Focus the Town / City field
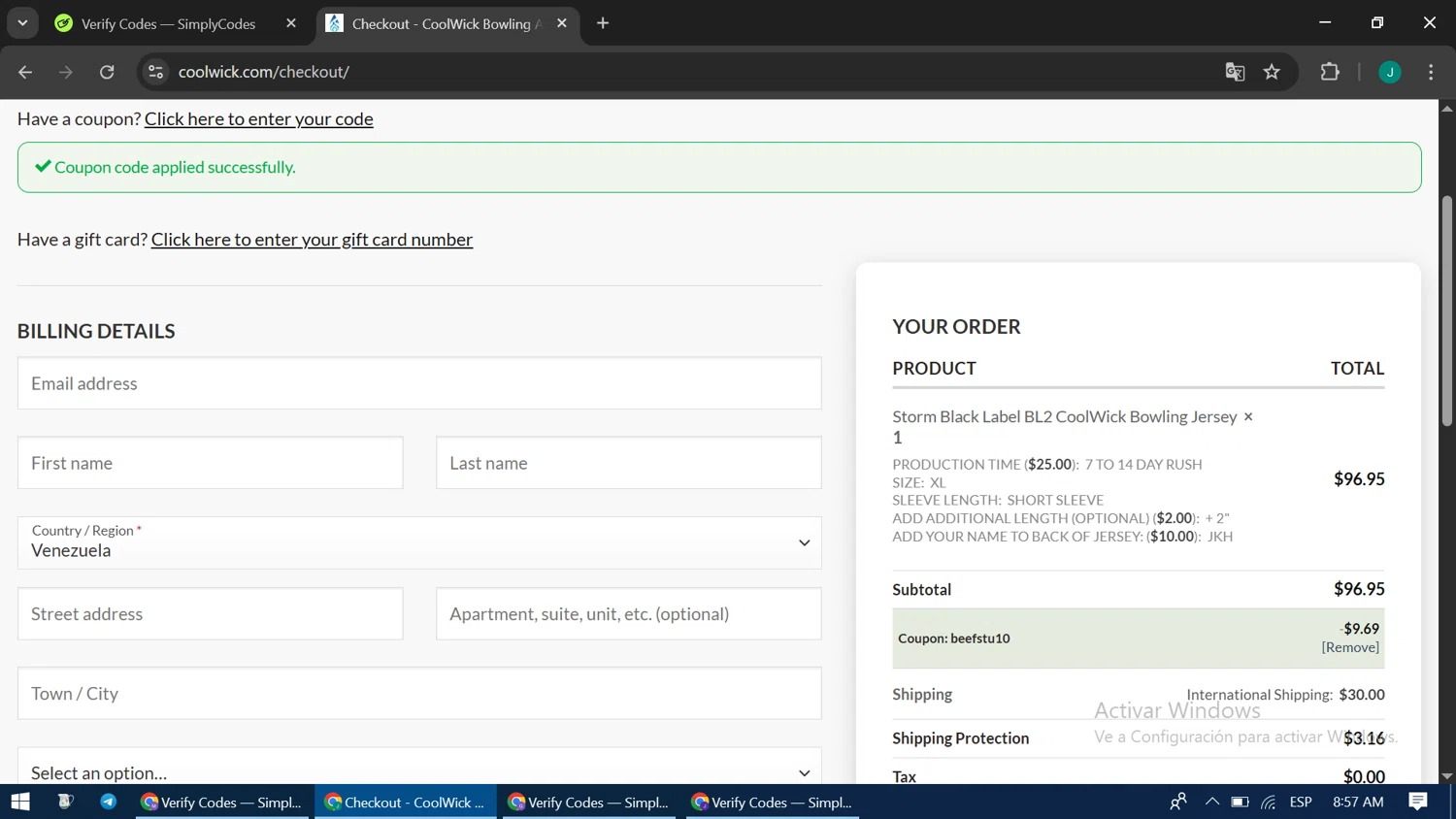Image resolution: width=1456 pixels, height=819 pixels. click(x=419, y=693)
